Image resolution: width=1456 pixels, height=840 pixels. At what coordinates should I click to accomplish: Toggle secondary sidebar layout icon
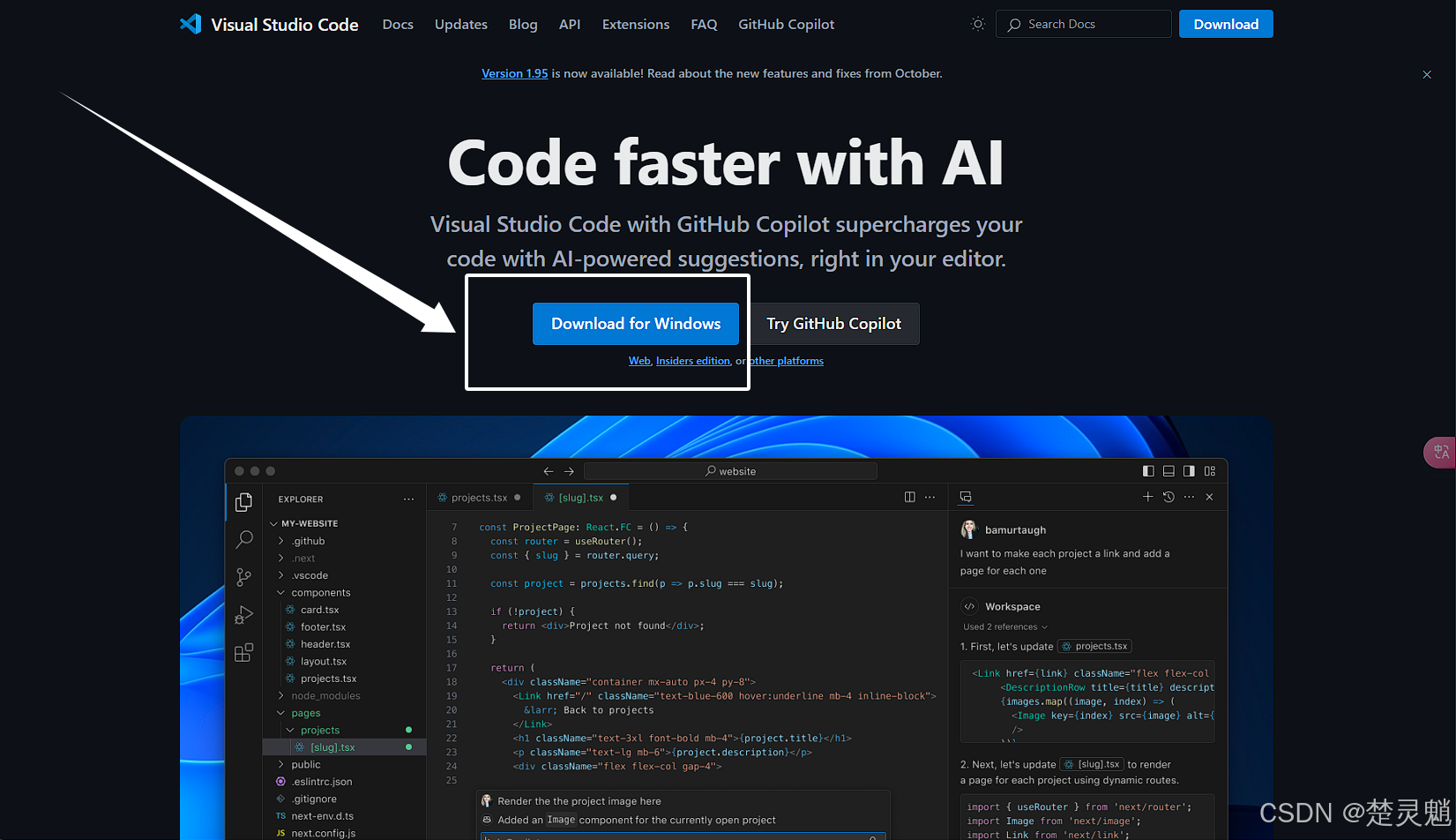pos(1189,471)
